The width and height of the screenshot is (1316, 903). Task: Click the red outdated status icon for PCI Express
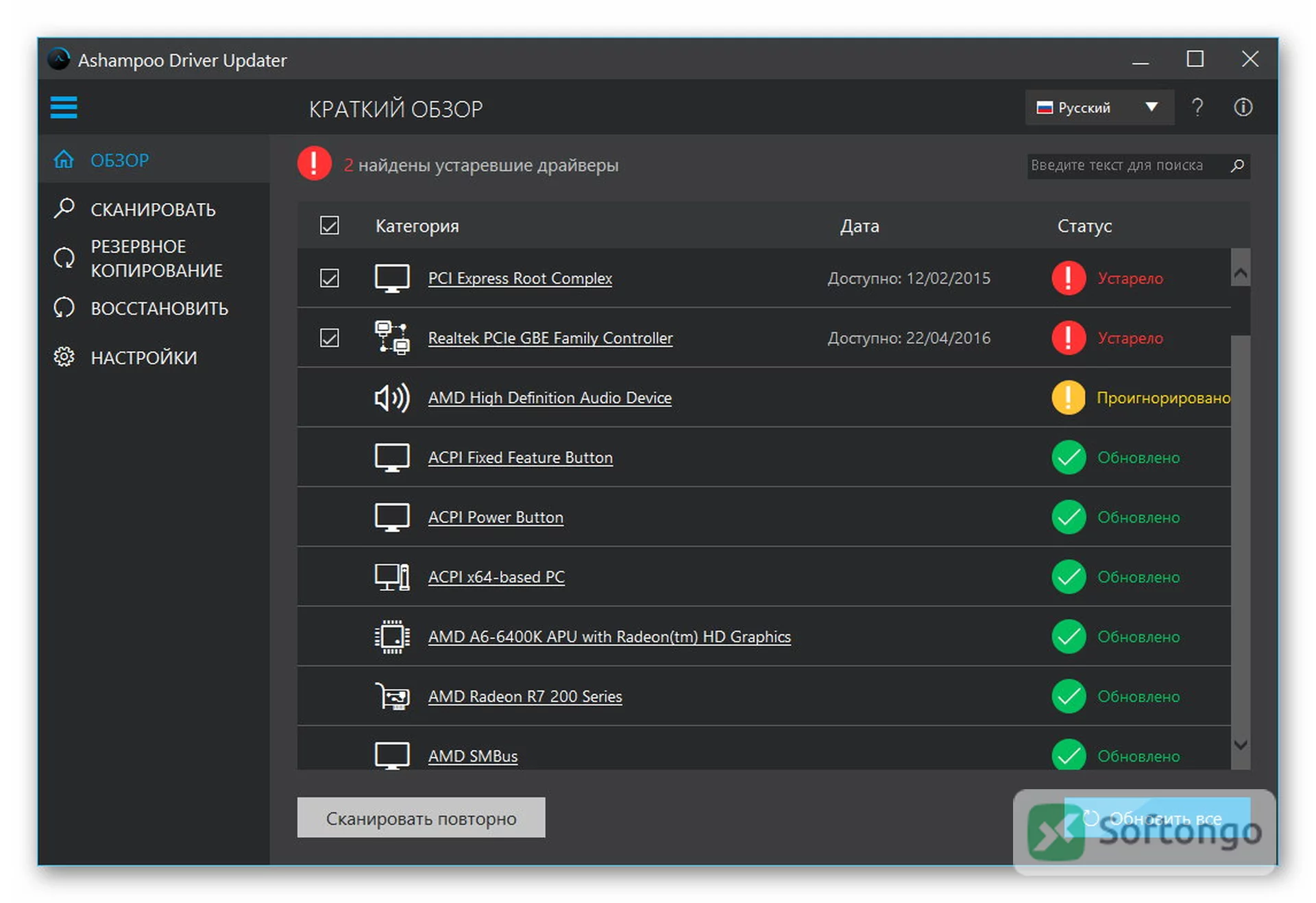point(1069,278)
